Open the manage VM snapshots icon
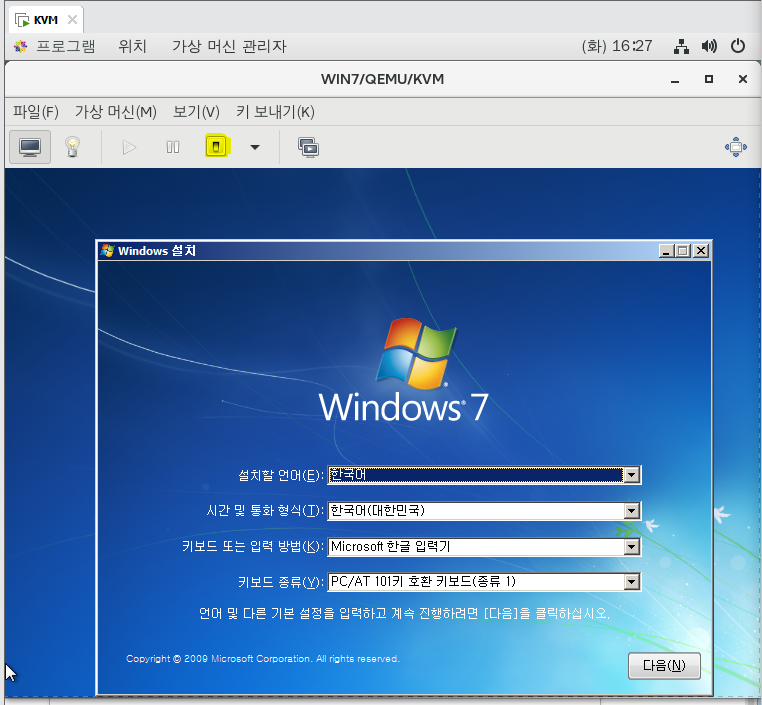This screenshot has height=705, width=762. [x=308, y=147]
